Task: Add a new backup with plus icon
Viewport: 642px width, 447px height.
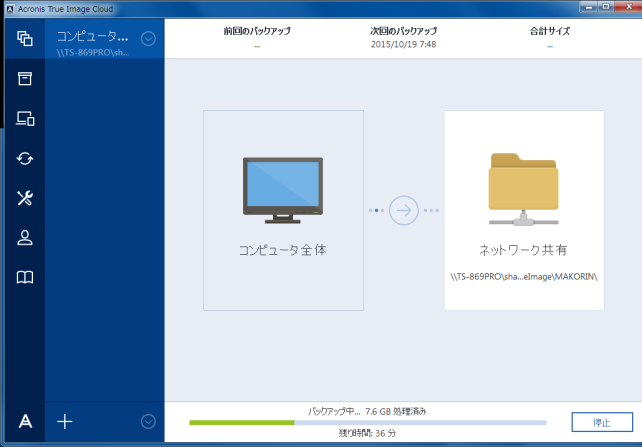Action: click(65, 421)
